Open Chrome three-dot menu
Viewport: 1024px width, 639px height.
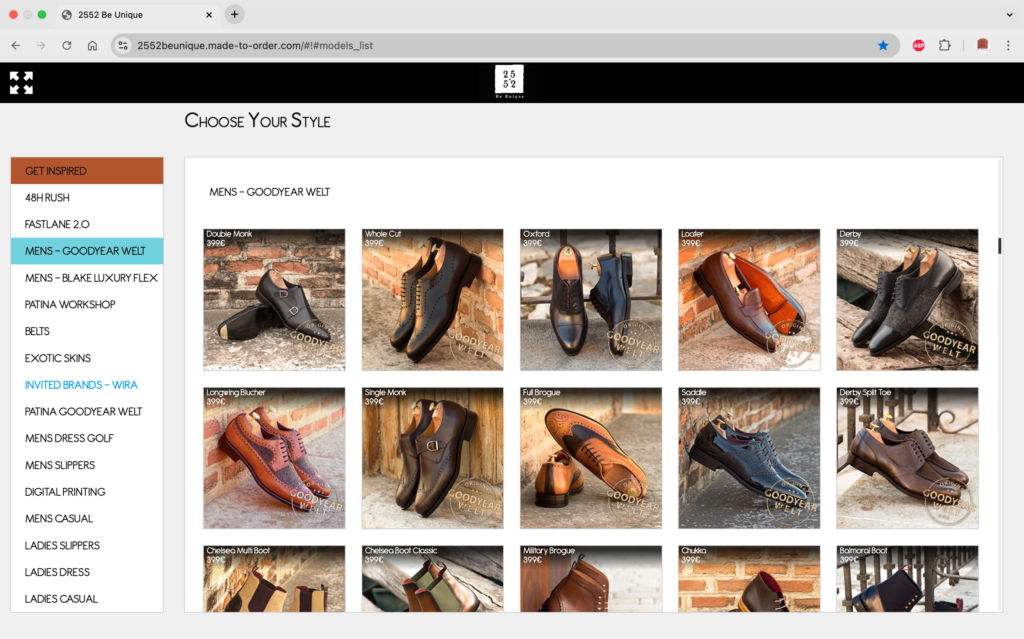pos(1008,45)
